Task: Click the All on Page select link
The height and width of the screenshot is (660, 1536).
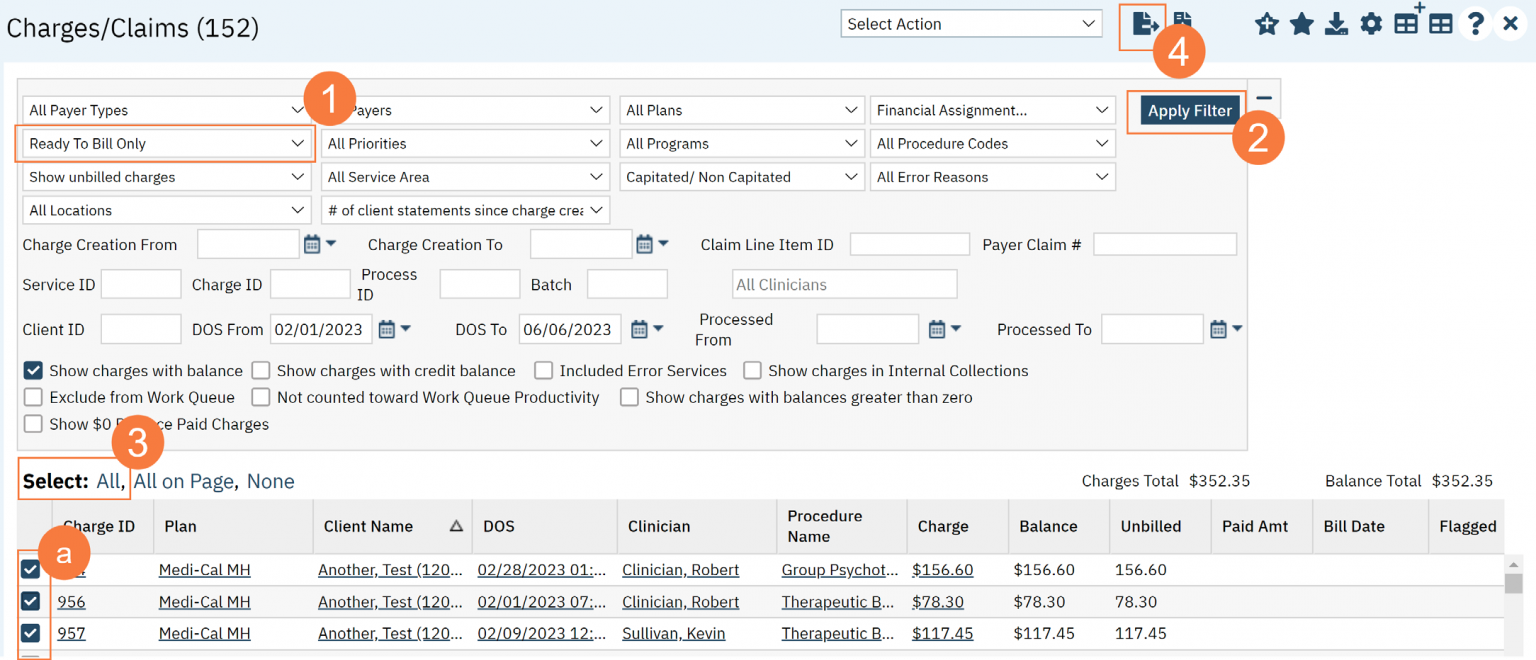Action: click(184, 481)
